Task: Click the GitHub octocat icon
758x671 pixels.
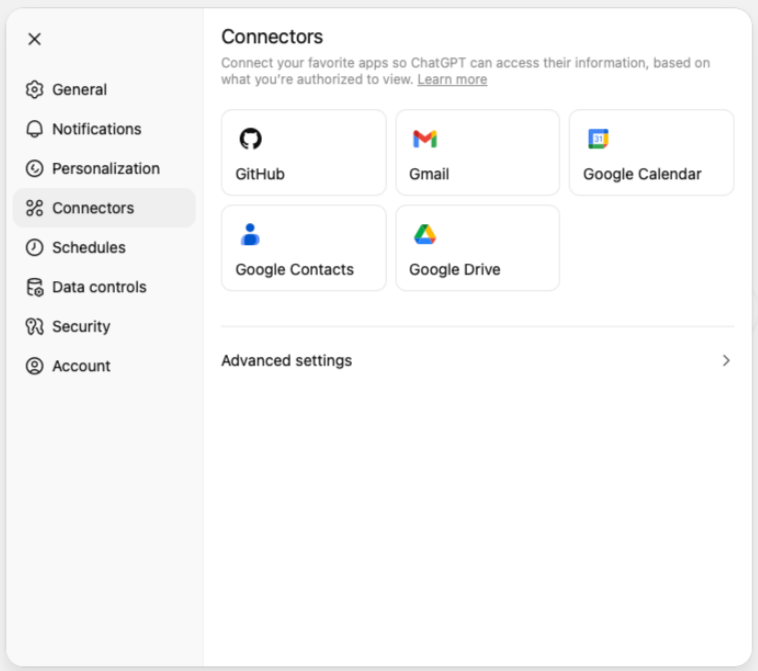Action: coord(250,139)
